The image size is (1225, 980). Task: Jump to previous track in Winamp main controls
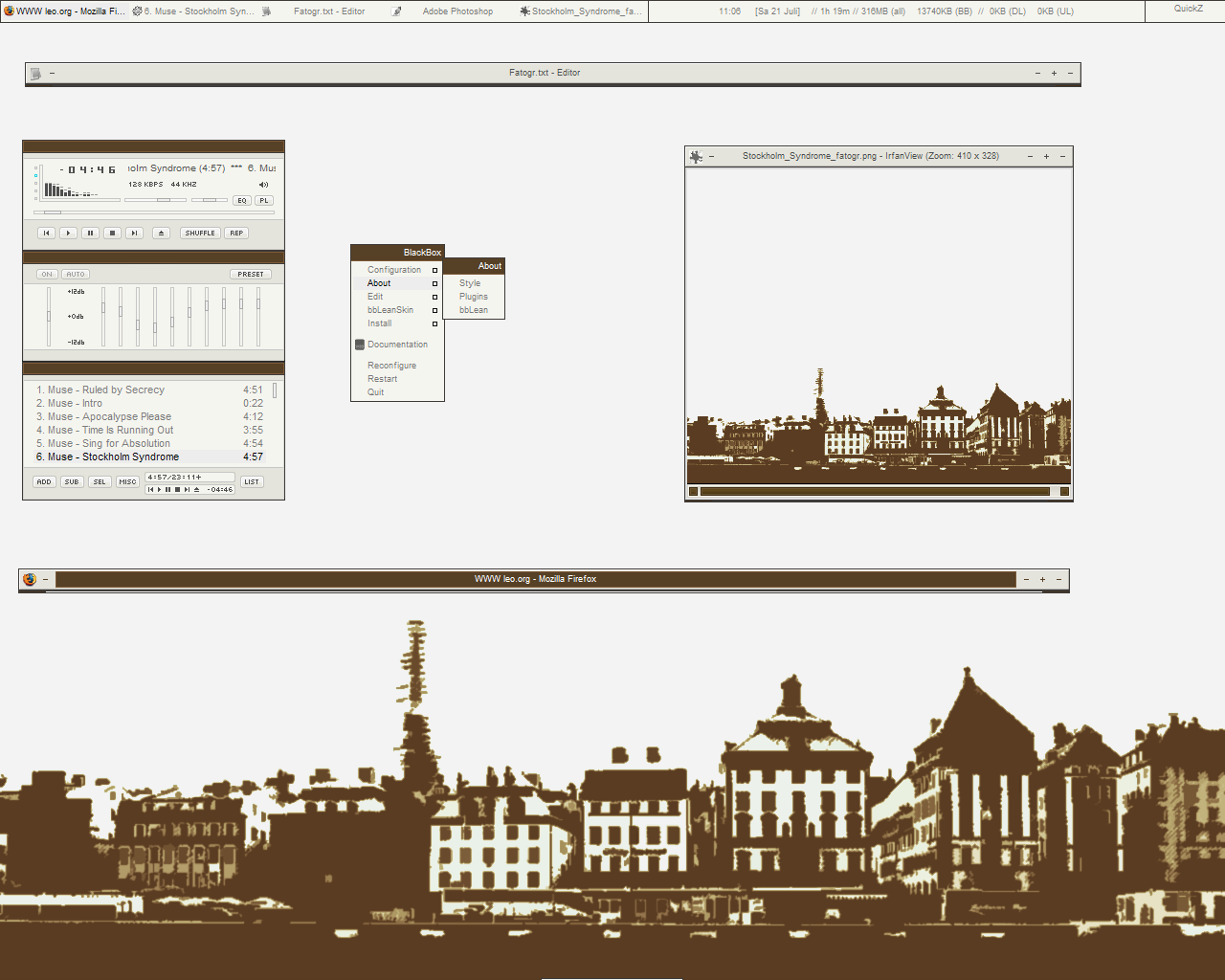tap(46, 233)
